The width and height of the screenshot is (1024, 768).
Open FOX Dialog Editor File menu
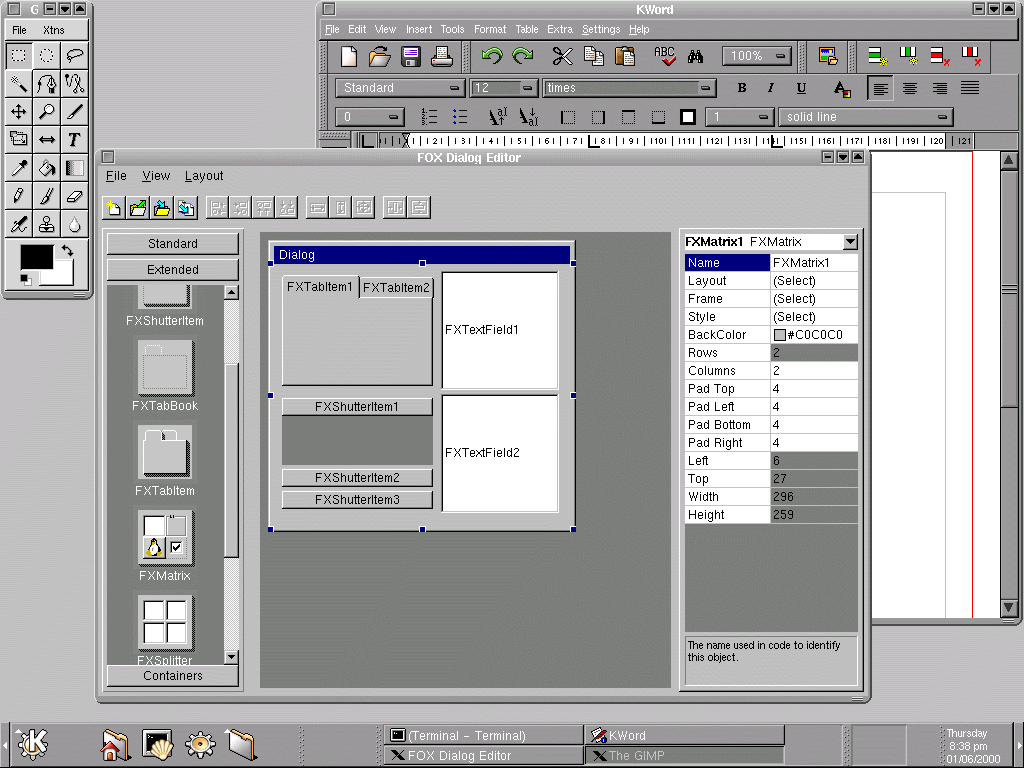coord(116,176)
